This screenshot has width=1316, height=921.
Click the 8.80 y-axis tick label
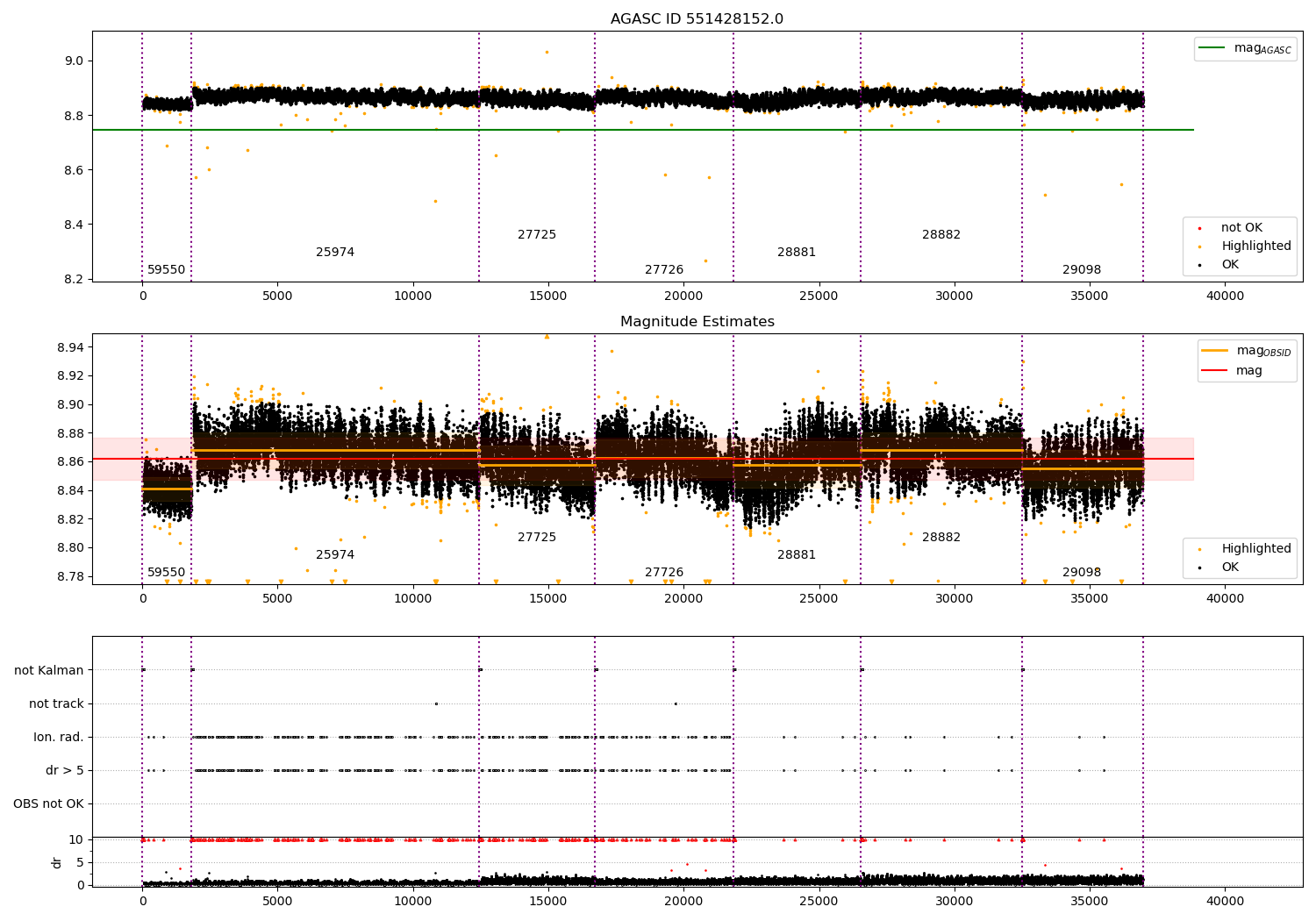[70, 548]
